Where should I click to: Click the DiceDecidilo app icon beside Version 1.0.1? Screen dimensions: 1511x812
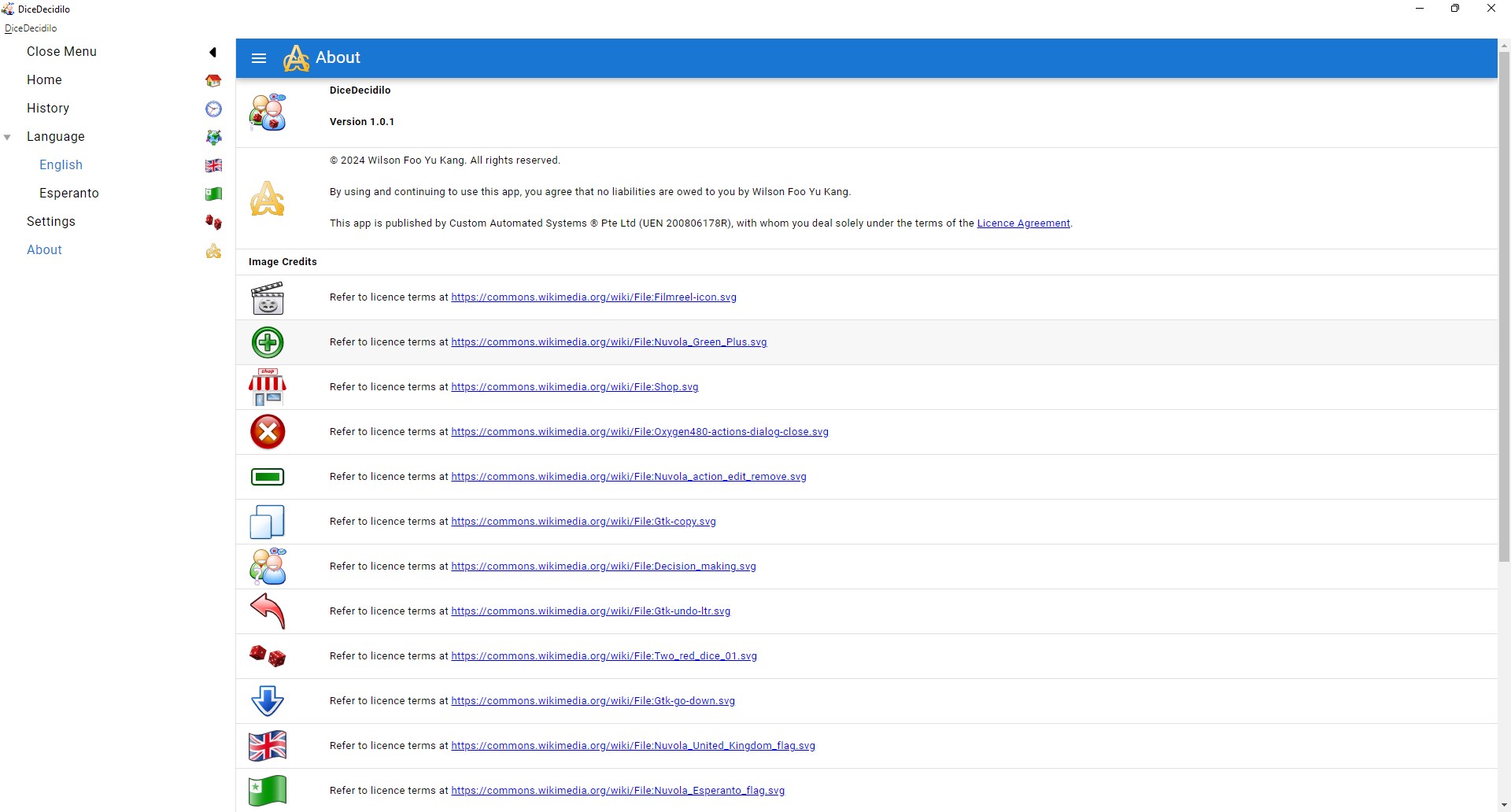[268, 112]
